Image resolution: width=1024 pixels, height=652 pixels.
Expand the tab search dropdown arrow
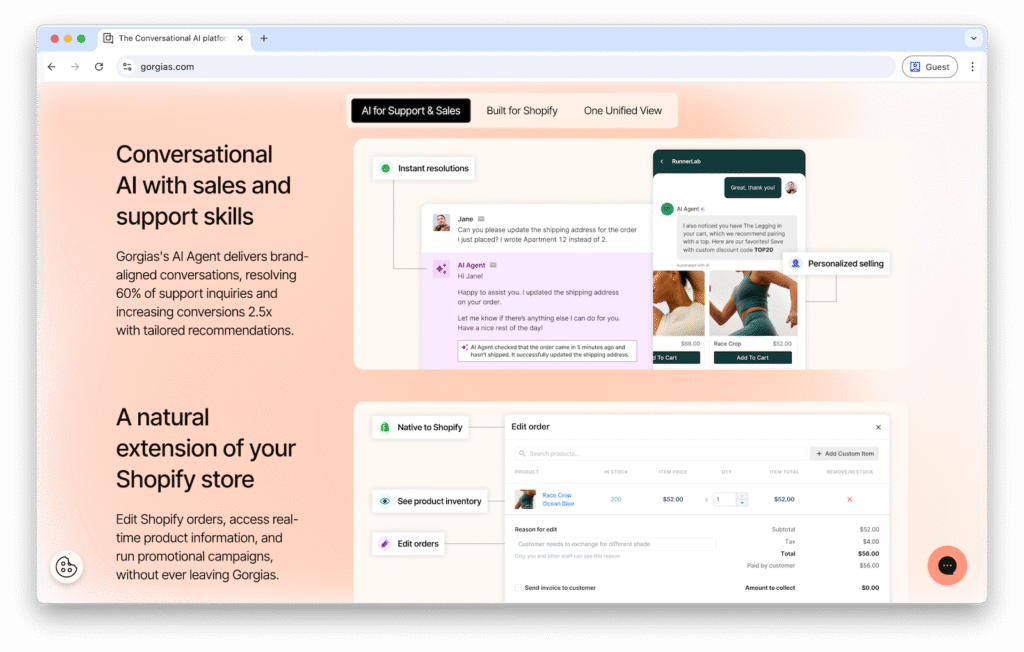point(973,38)
